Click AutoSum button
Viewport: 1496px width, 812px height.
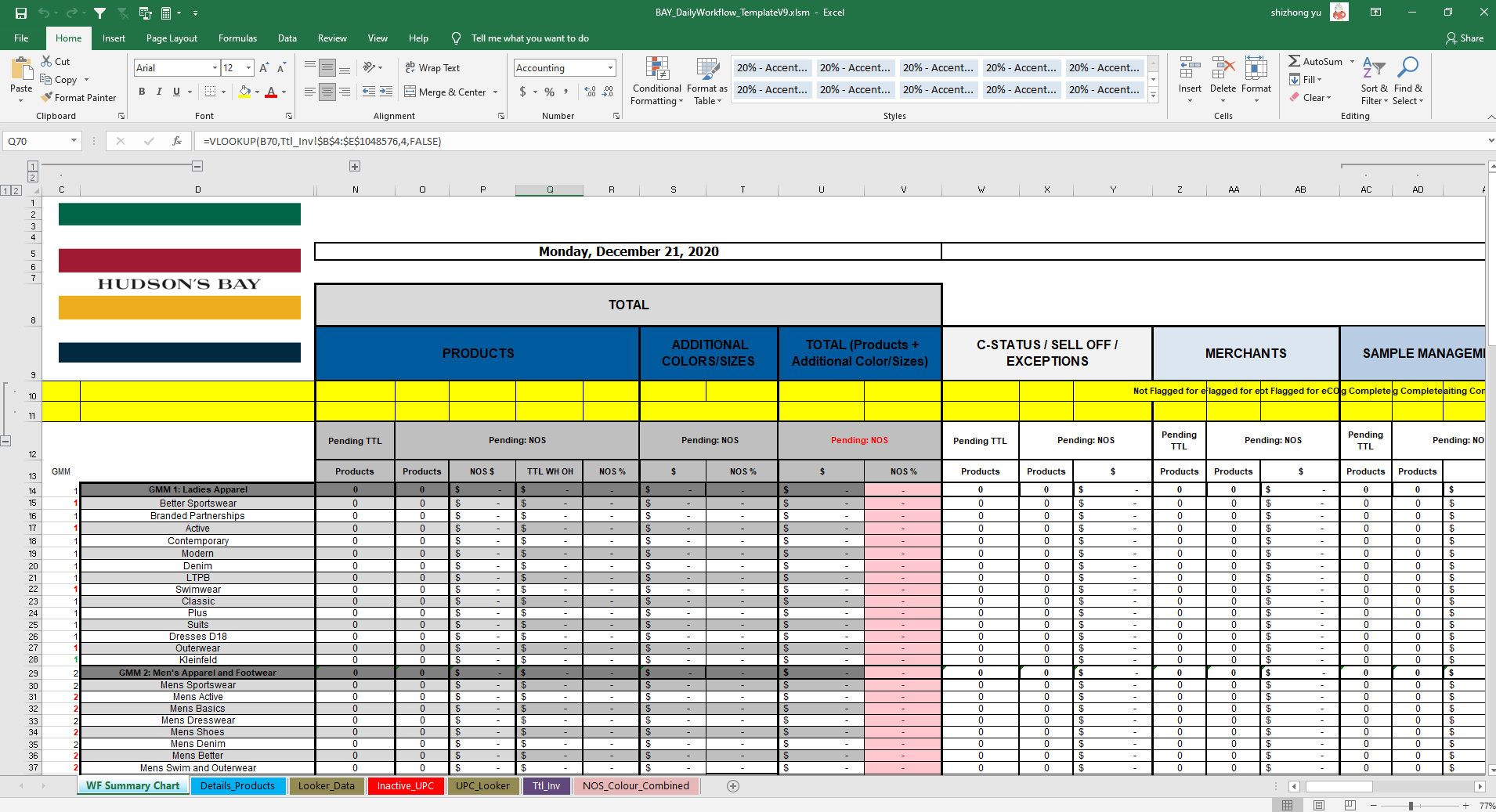pos(1316,61)
